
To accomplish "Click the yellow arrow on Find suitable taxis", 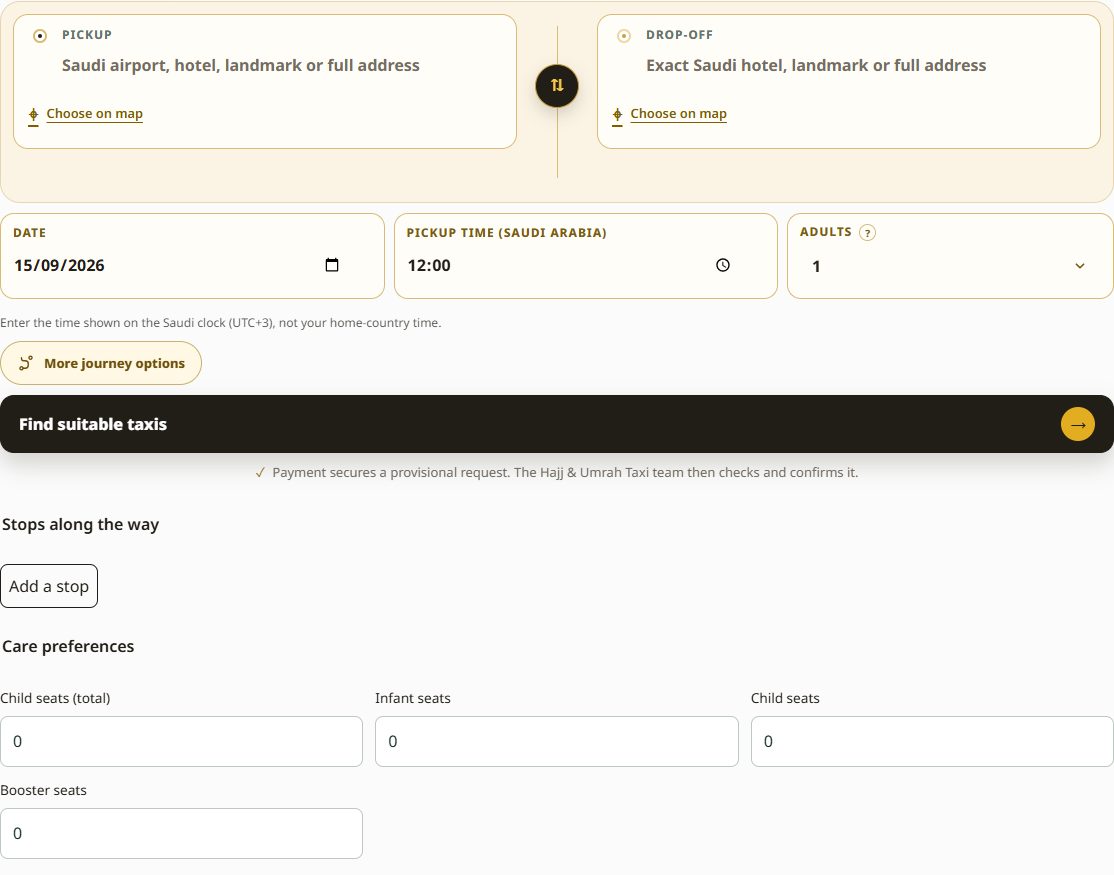I will pos(1078,424).
